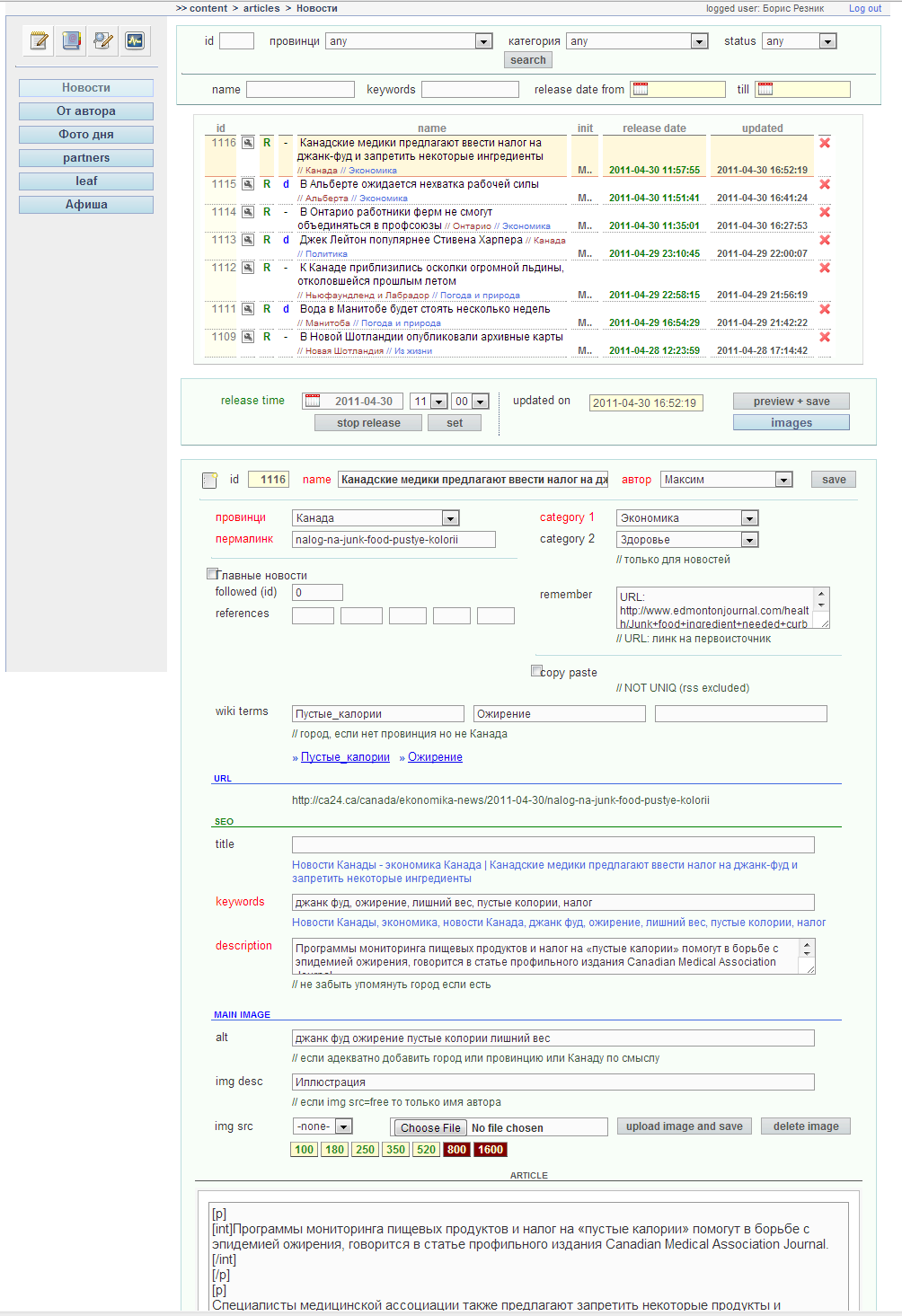This screenshot has width=902, height=1316.
Task: Open preview icon for article 1113
Action: tap(248, 240)
